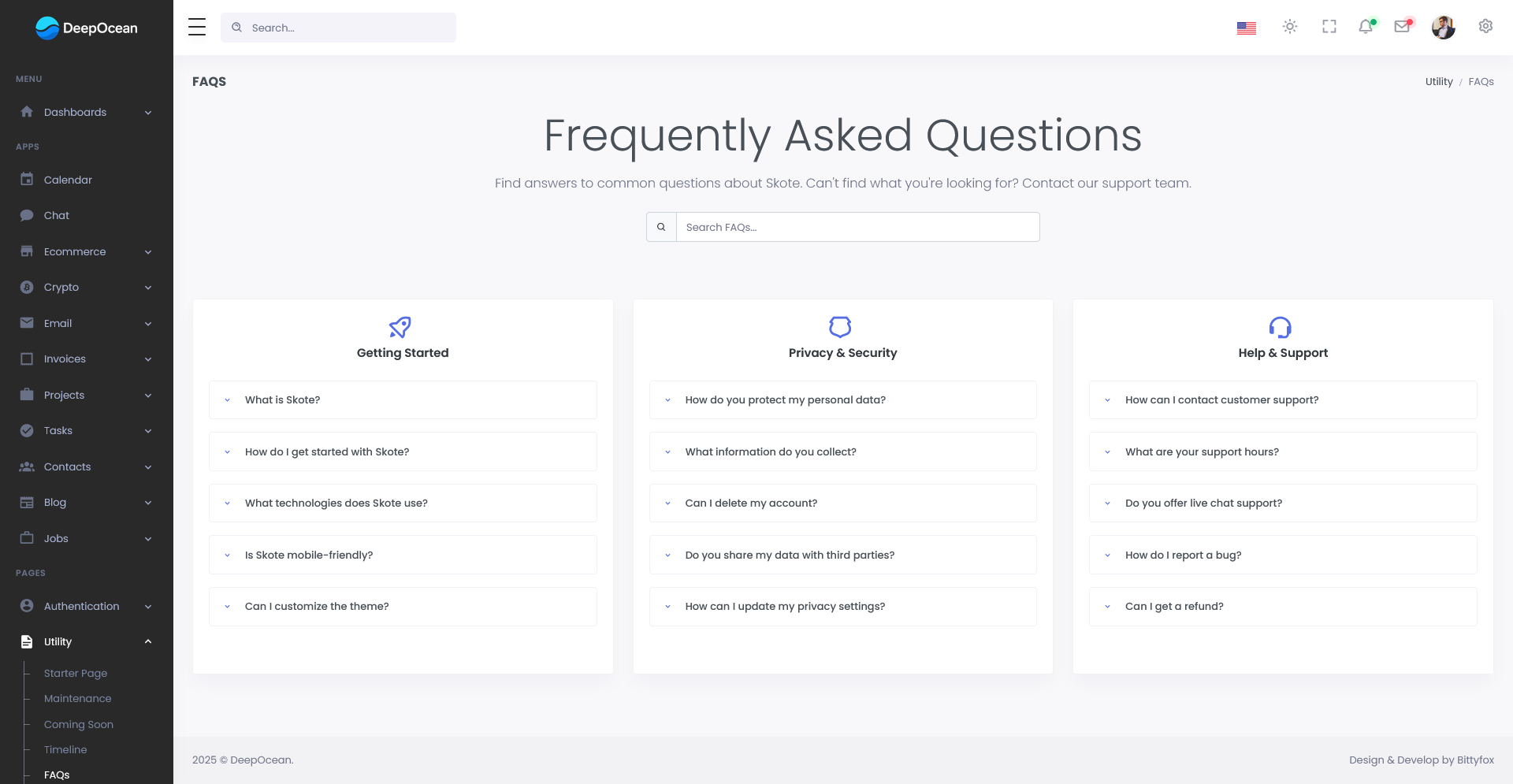Open the Calendar app from sidebar
This screenshot has width=1513, height=784.
(x=67, y=180)
